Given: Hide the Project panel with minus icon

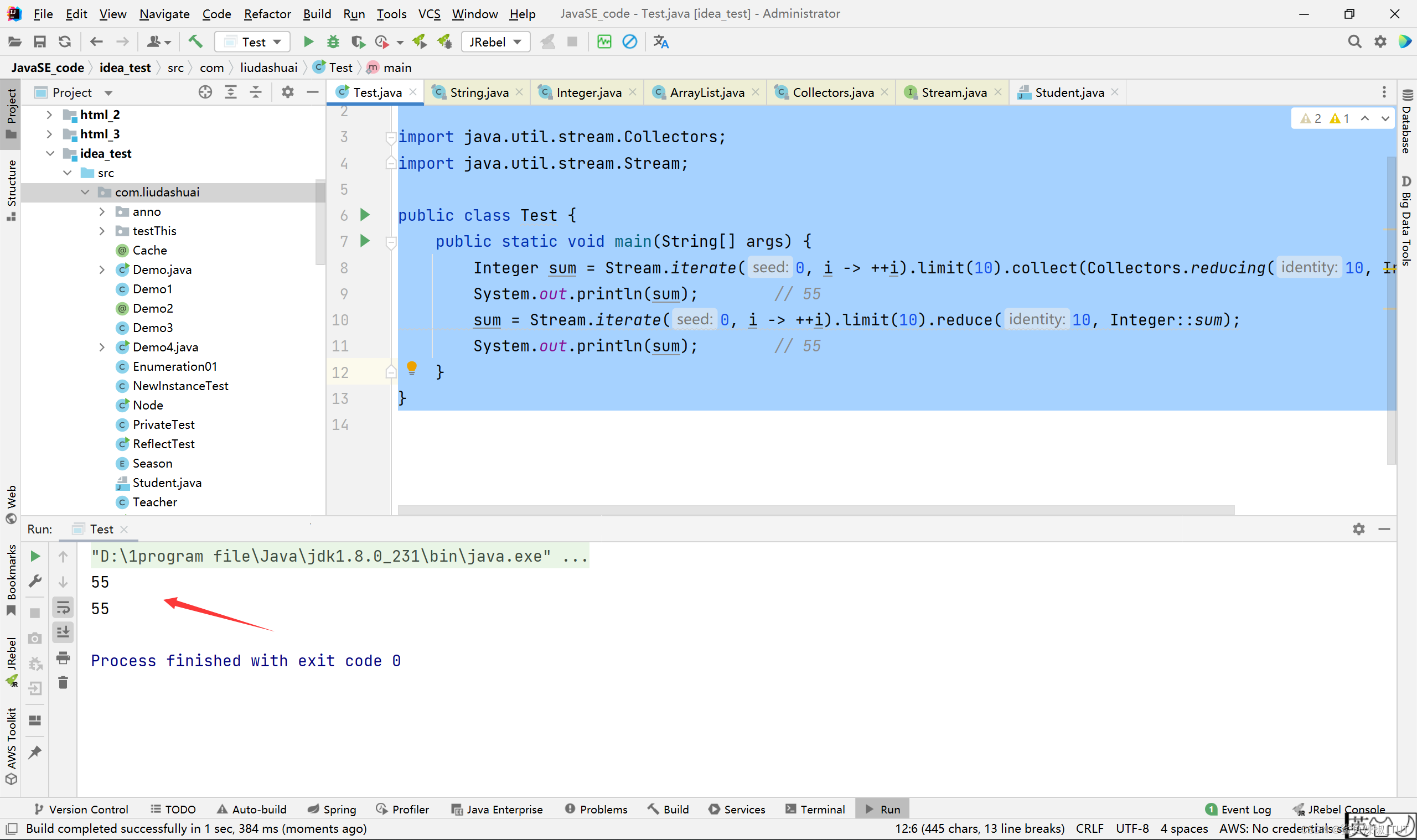Looking at the screenshot, I should 313,92.
